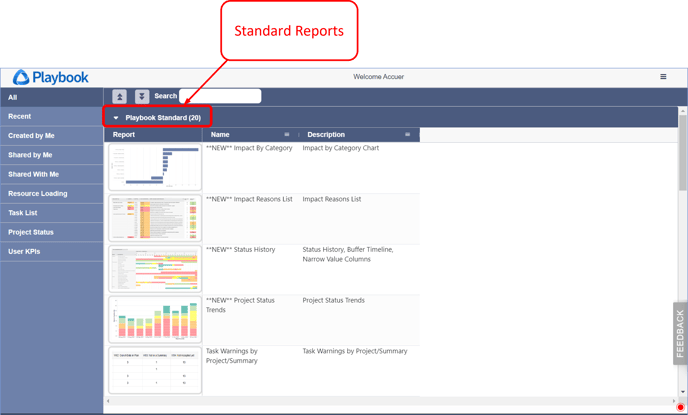
Task: Open the Status History report thumbnail
Action: pos(155,269)
